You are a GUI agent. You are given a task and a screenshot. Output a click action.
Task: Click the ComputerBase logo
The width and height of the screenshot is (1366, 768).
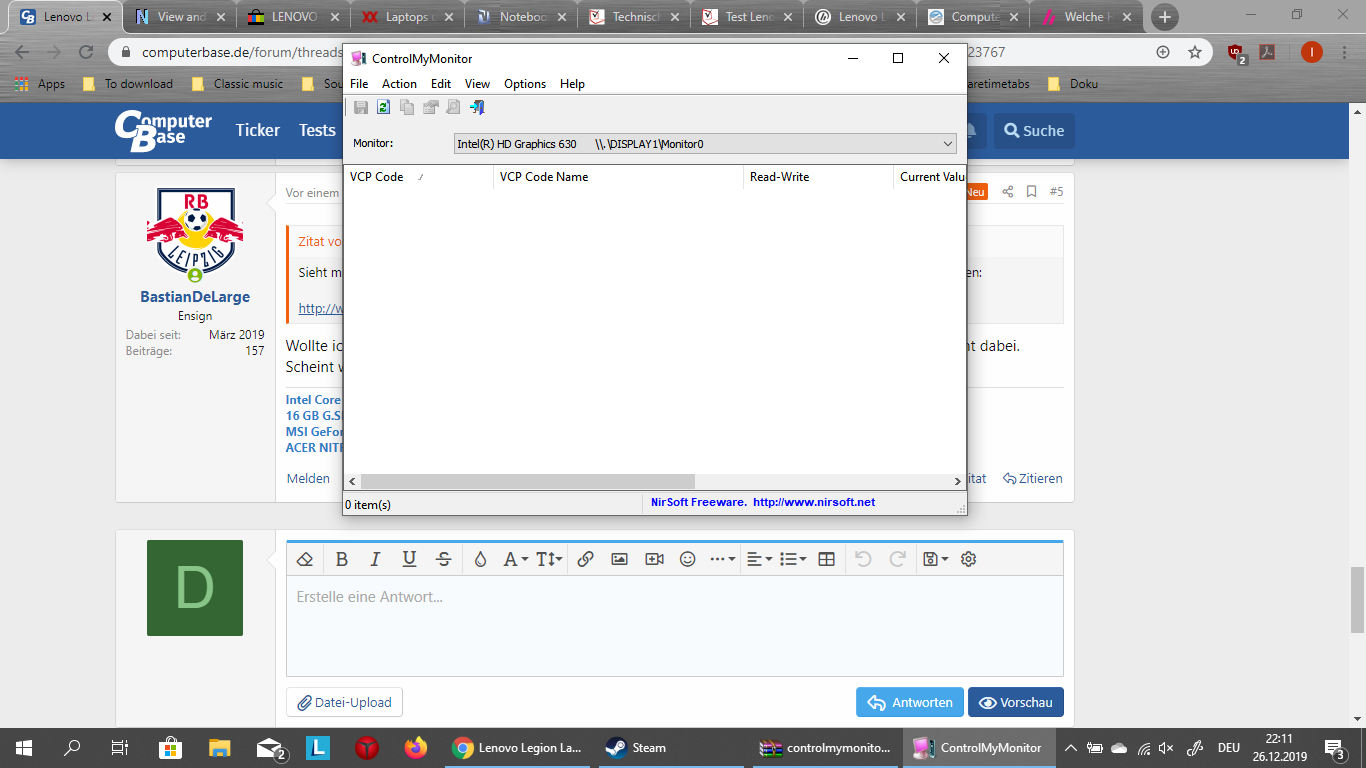pos(163,129)
